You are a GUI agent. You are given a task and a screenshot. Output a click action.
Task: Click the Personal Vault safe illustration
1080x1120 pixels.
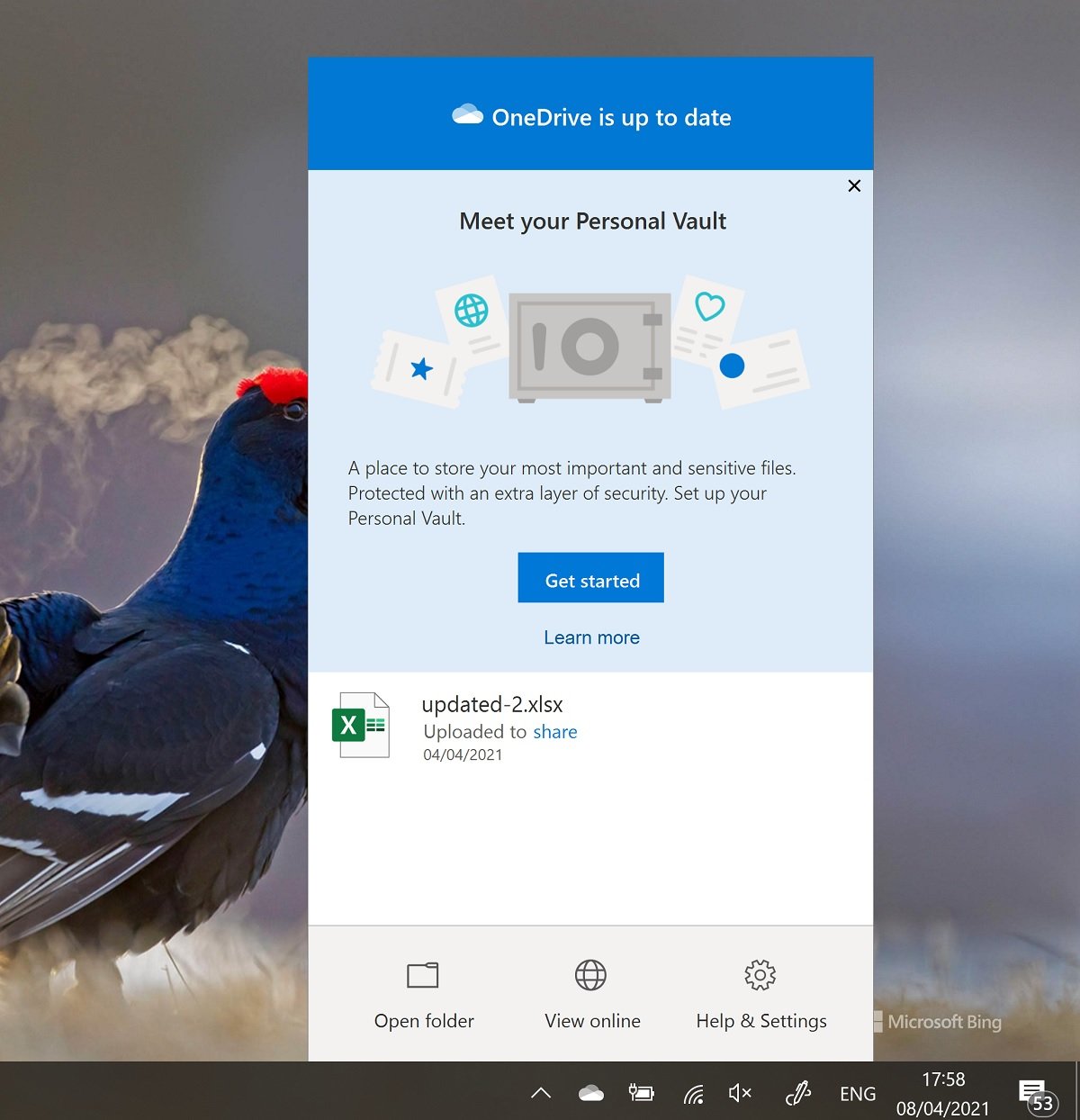click(590, 346)
